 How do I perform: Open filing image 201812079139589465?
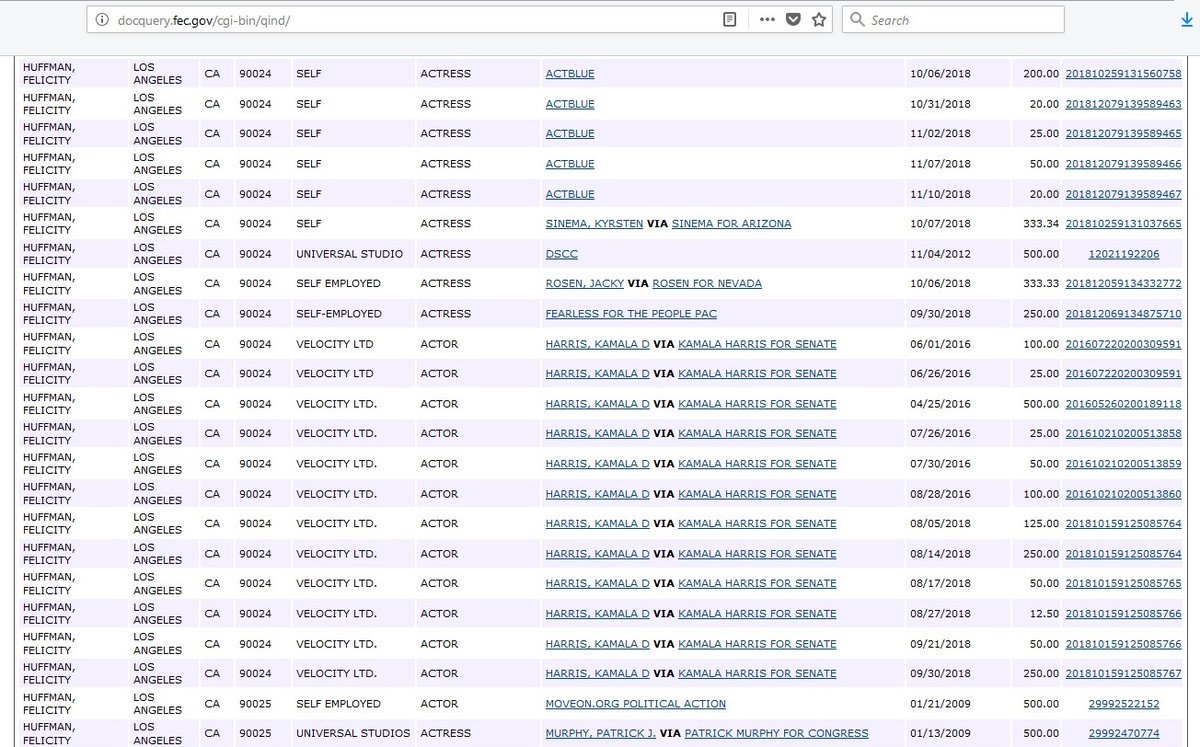(1123, 134)
